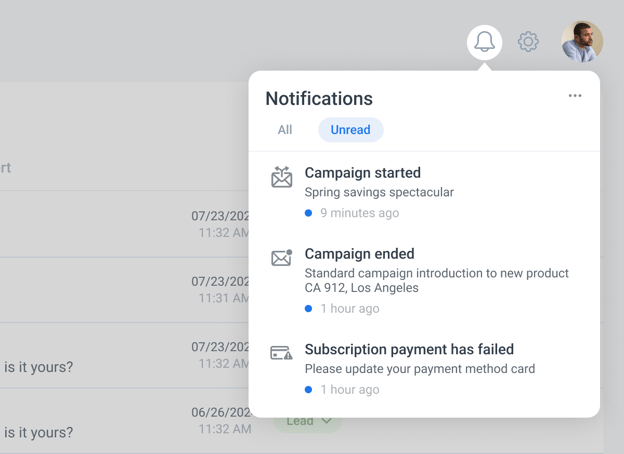624x454 pixels.
Task: Mark Campaign started notification as read via blue dot
Action: click(308, 213)
